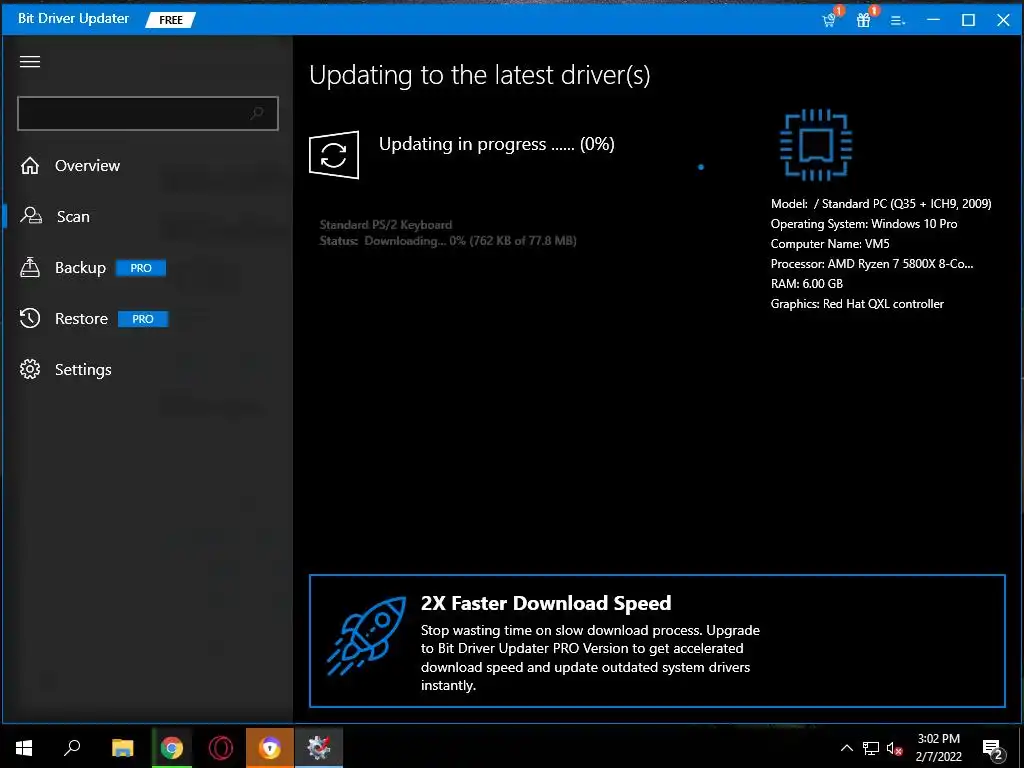Click the processor chip icon
Screen dimensions: 1024x768
[816, 145]
